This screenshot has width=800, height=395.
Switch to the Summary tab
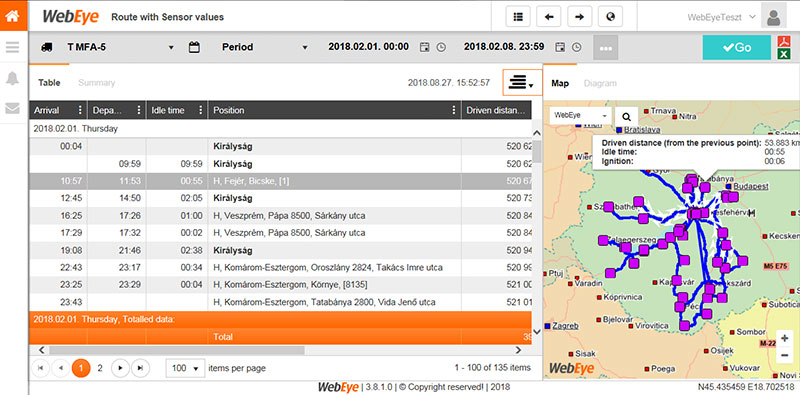click(x=96, y=83)
